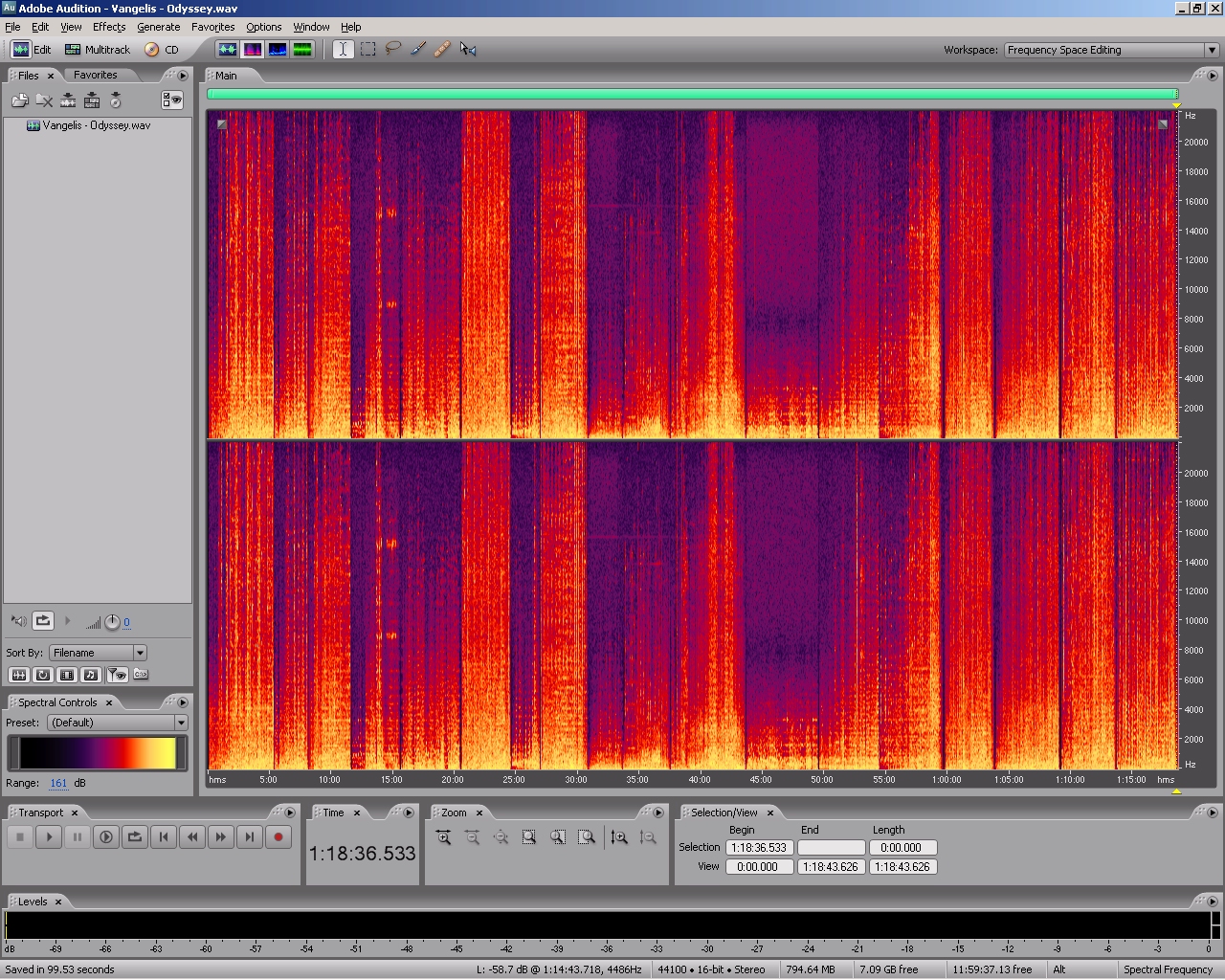Toggle Show Audio Files filter button
The height and width of the screenshot is (980, 1225).
coord(19,675)
